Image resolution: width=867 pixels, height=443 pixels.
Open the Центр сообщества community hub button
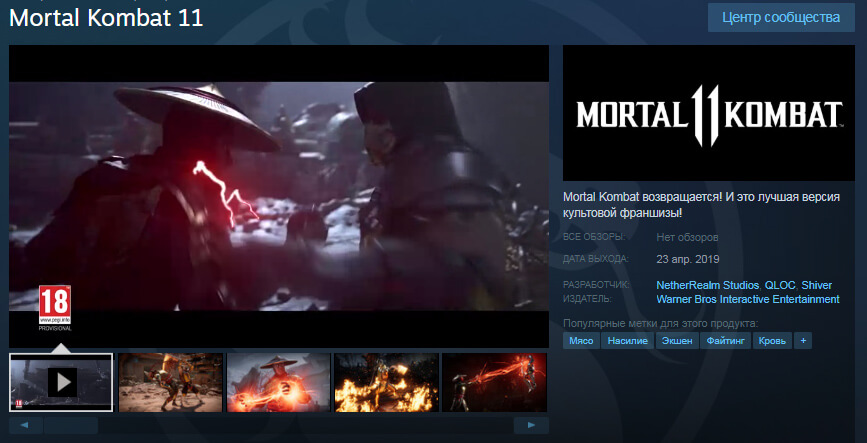click(x=781, y=17)
